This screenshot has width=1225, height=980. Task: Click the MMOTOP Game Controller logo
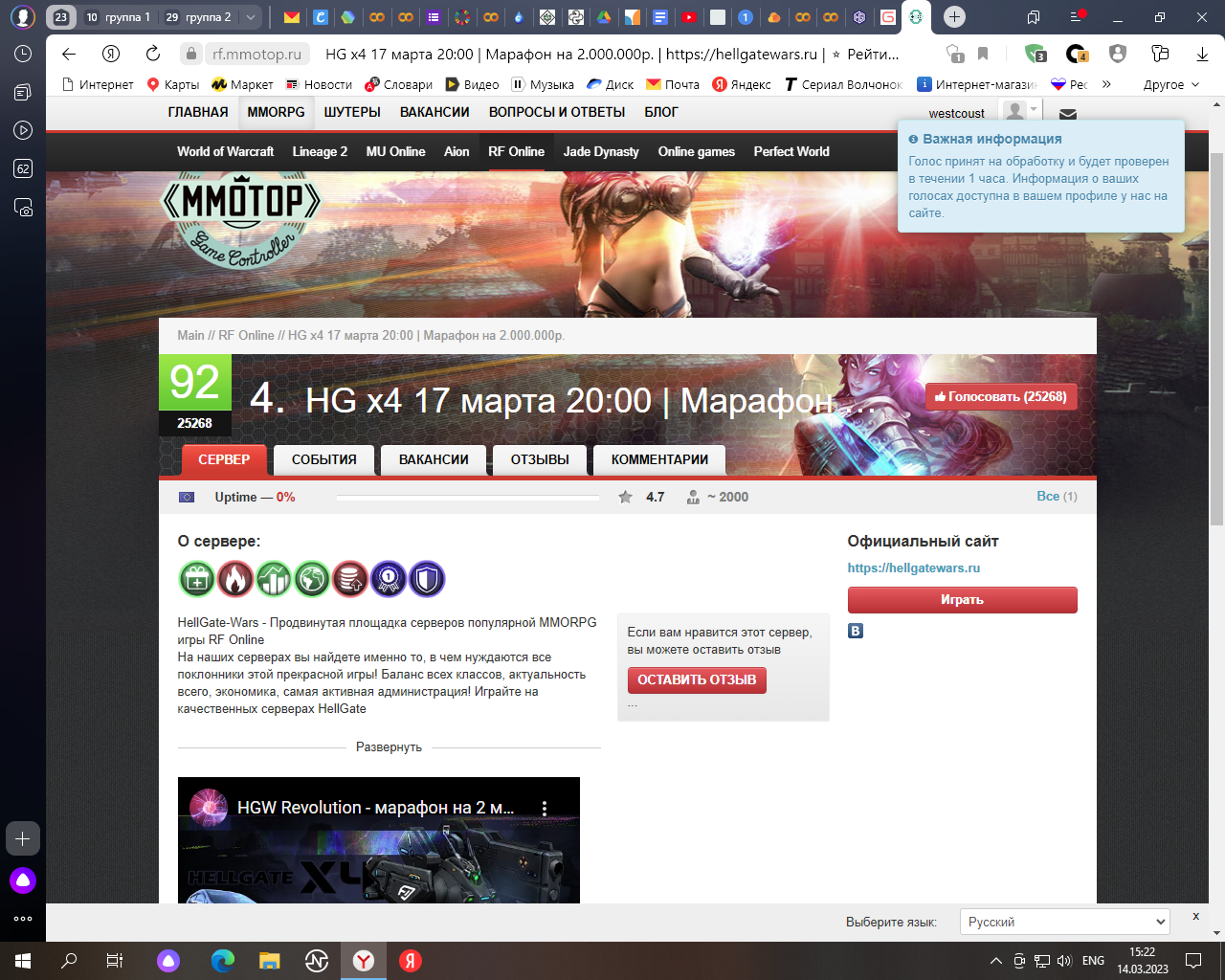coord(241,220)
